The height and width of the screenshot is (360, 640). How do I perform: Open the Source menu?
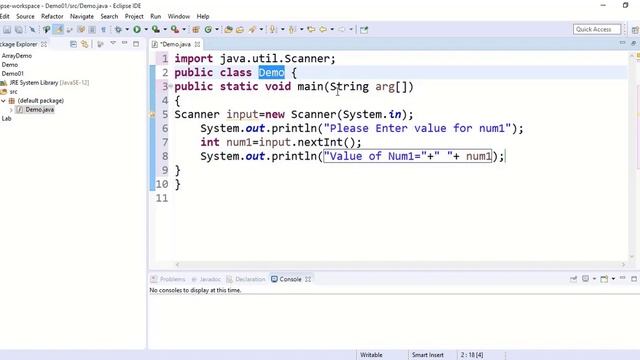[25, 16]
